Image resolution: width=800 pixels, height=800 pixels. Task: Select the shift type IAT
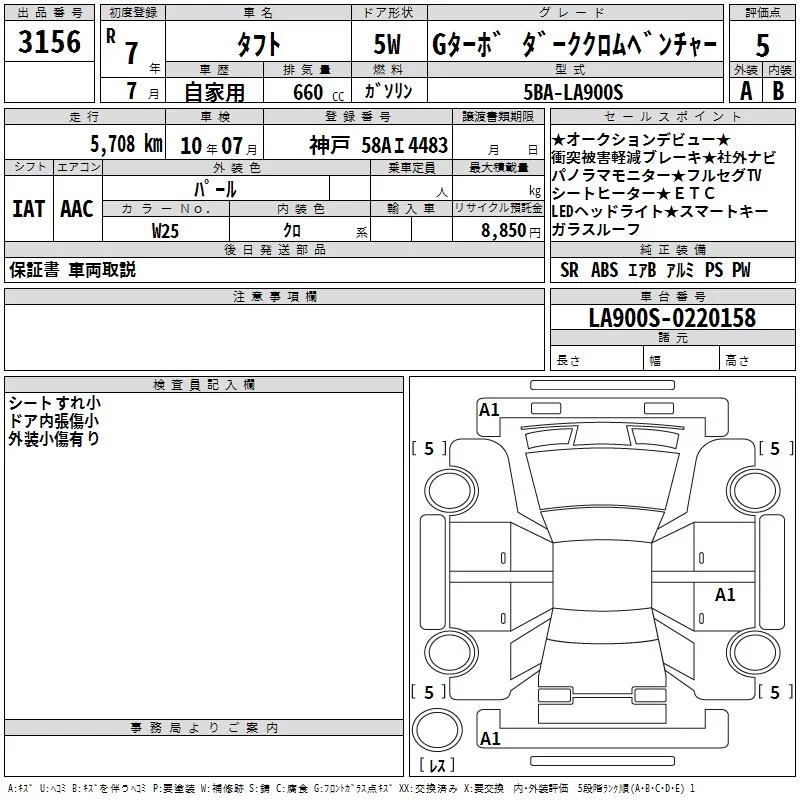point(29,209)
